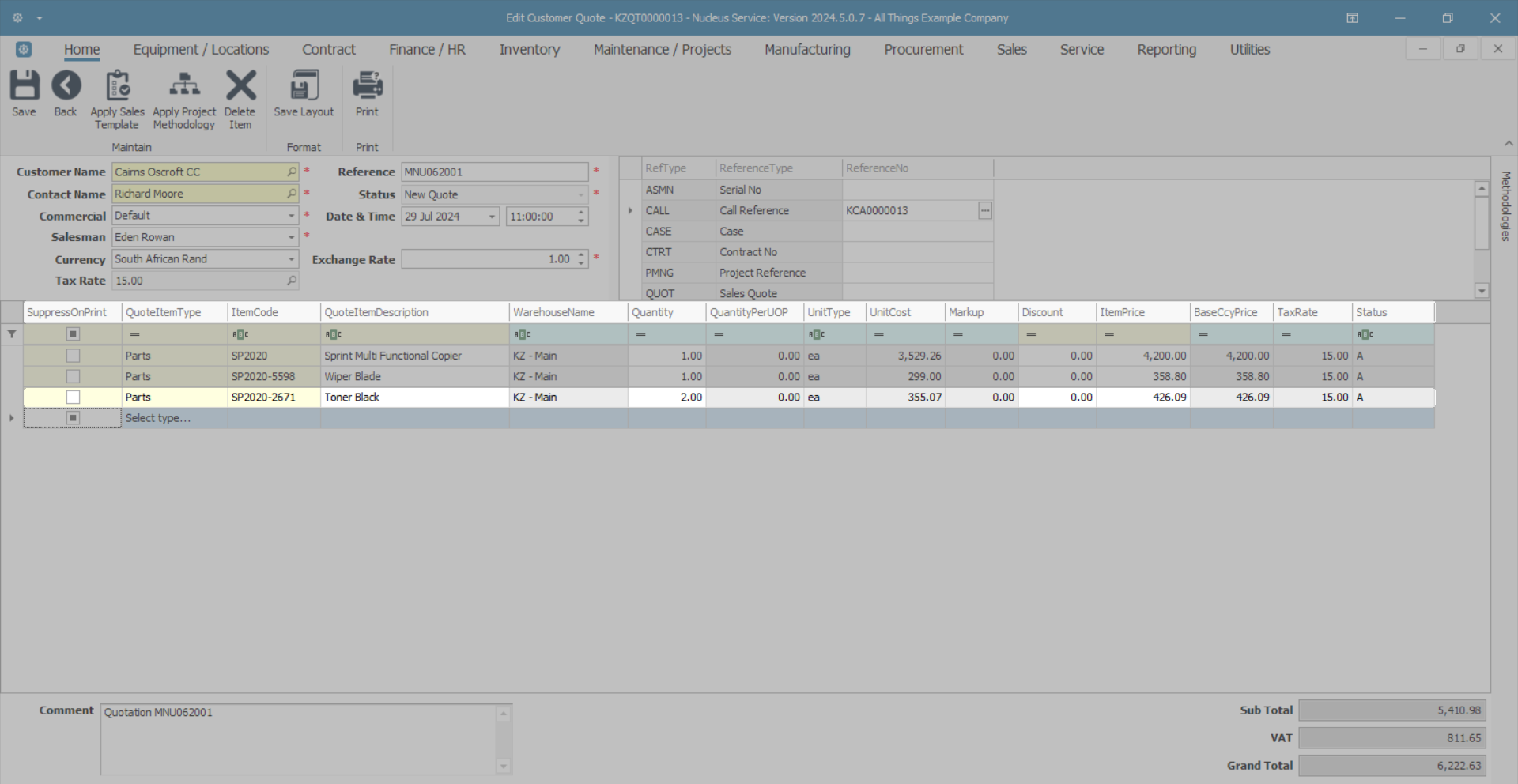Print the customer quote
Screen dimensions: 1518x784
tap(367, 93)
